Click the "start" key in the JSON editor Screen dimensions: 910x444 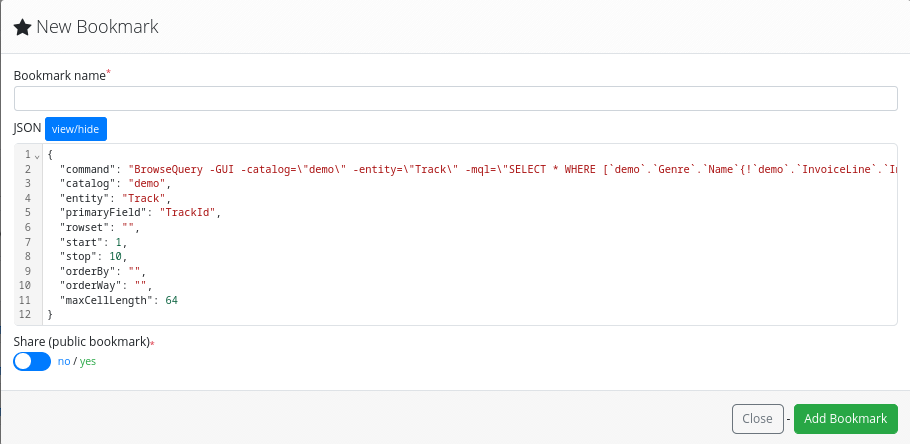pyautogui.click(x=81, y=242)
